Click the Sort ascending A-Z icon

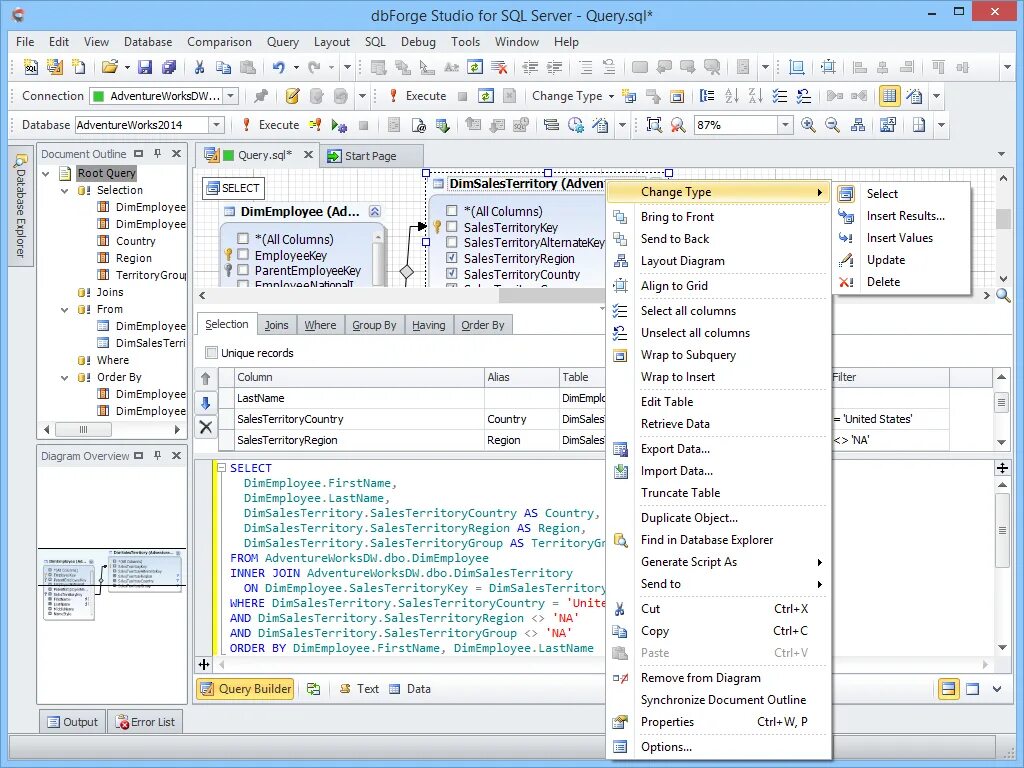tap(731, 96)
